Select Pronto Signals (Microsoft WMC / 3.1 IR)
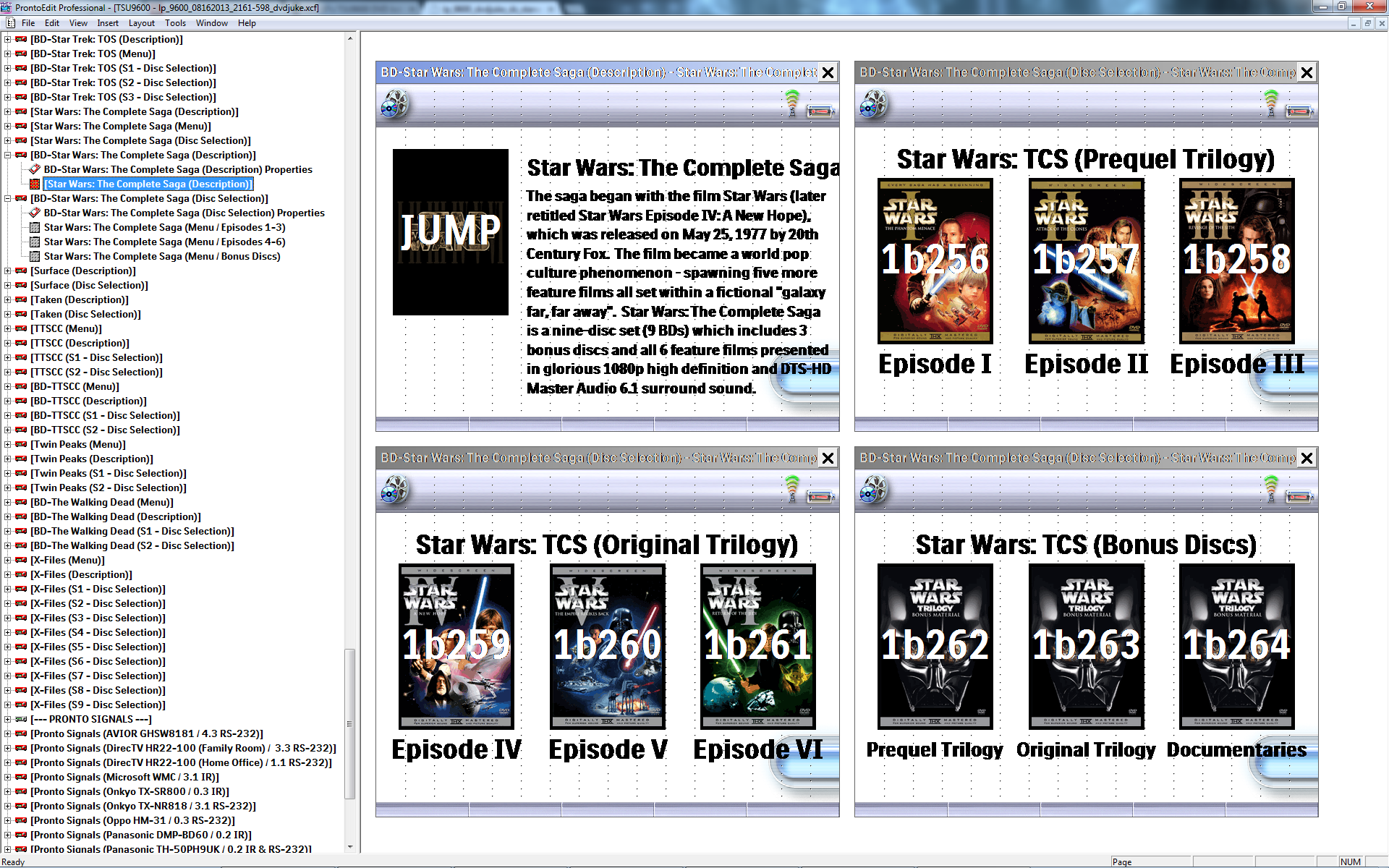Image resolution: width=1389 pixels, height=868 pixels. [124, 777]
